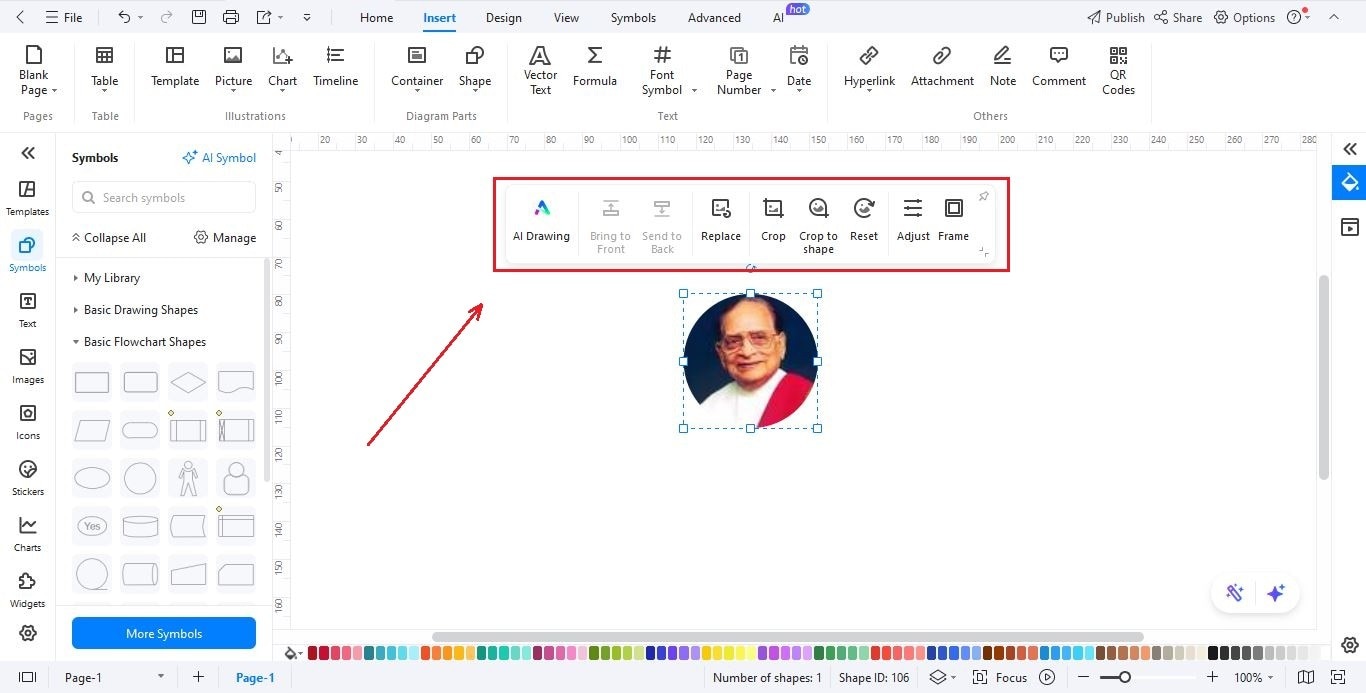
Task: Select the AI Drawing tool
Action: (541, 220)
